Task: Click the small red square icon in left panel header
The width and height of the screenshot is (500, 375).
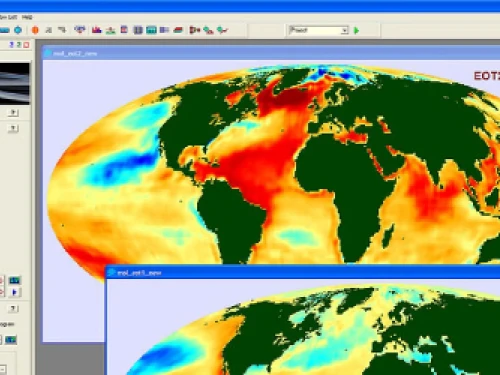Action: pos(26,45)
